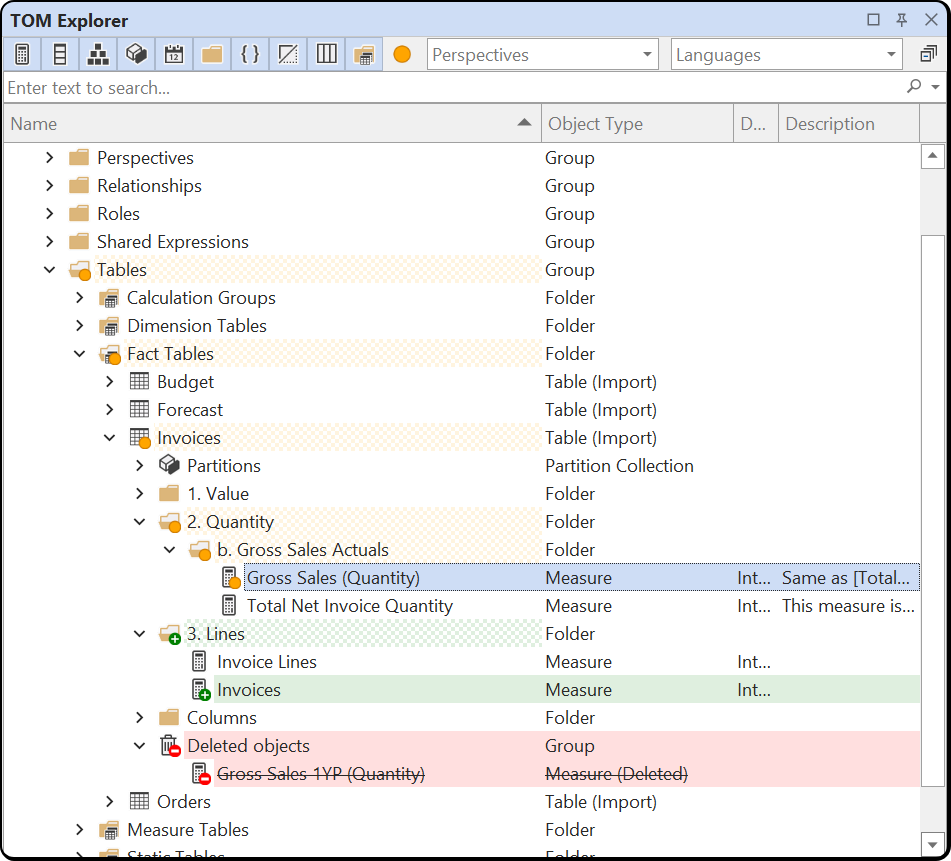
Task: Sort by the Name column header
Action: pyautogui.click(x=272, y=124)
